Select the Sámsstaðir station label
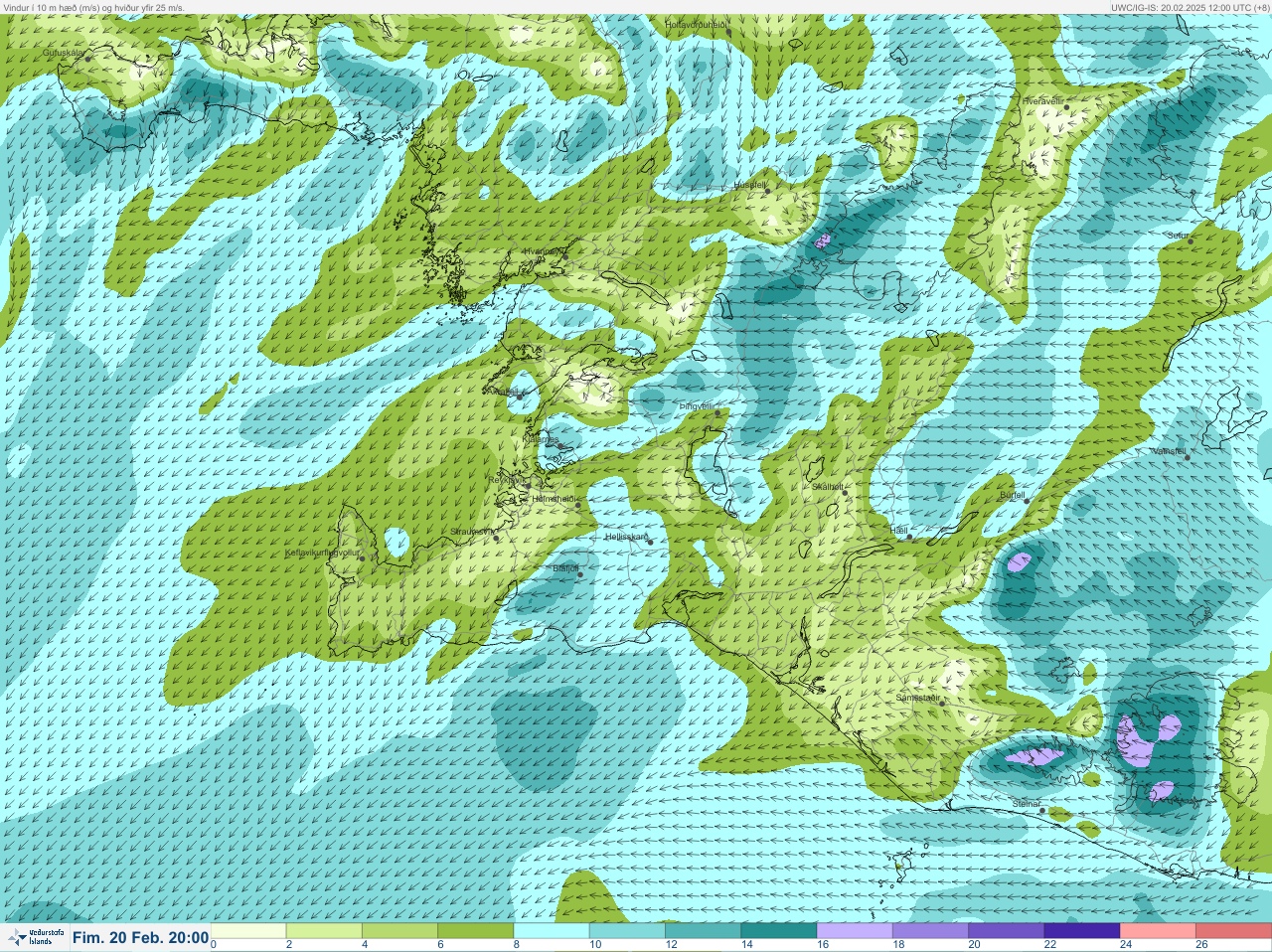 pos(917,697)
